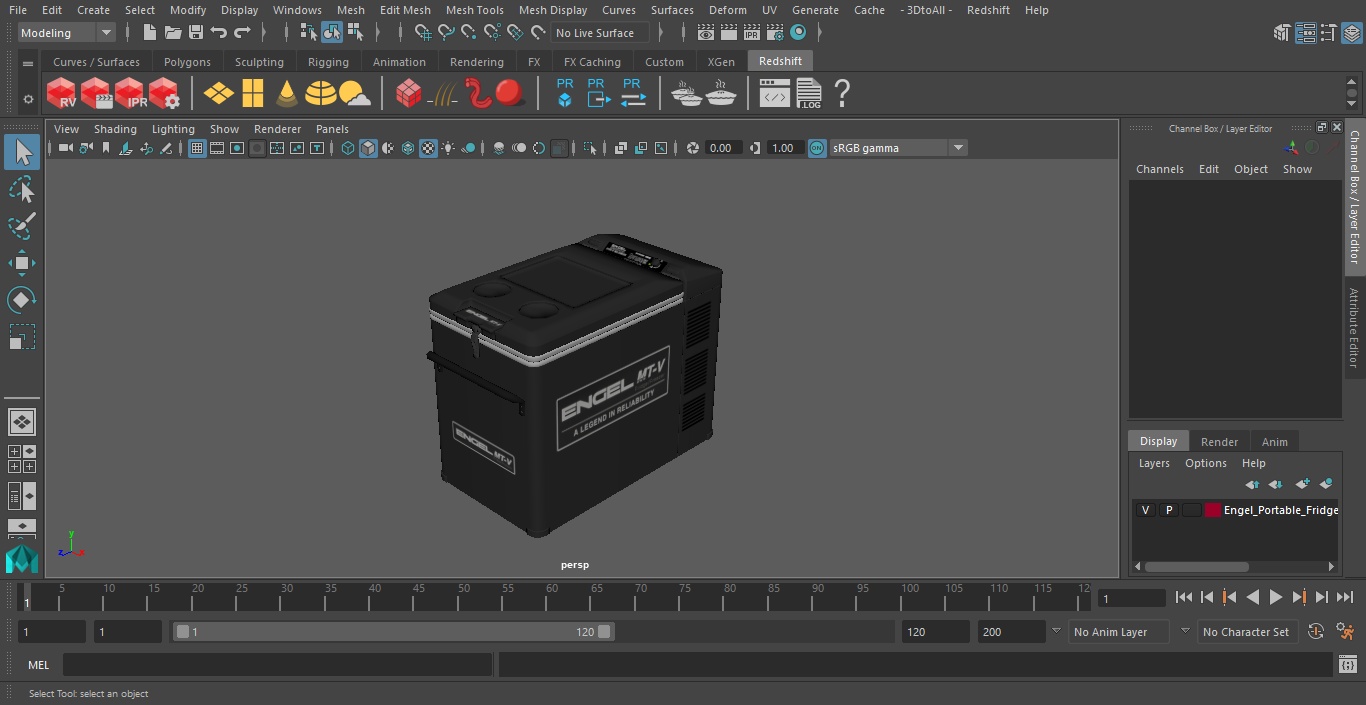Expand Attribute Editor side tab
This screenshot has width=1366, height=705.
(x=1355, y=327)
